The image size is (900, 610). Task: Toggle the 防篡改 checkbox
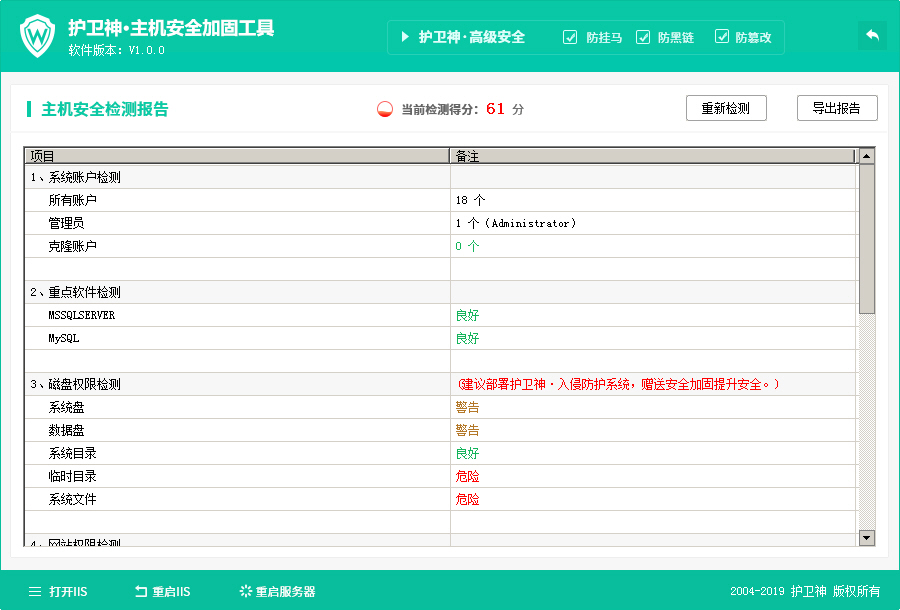point(721,37)
